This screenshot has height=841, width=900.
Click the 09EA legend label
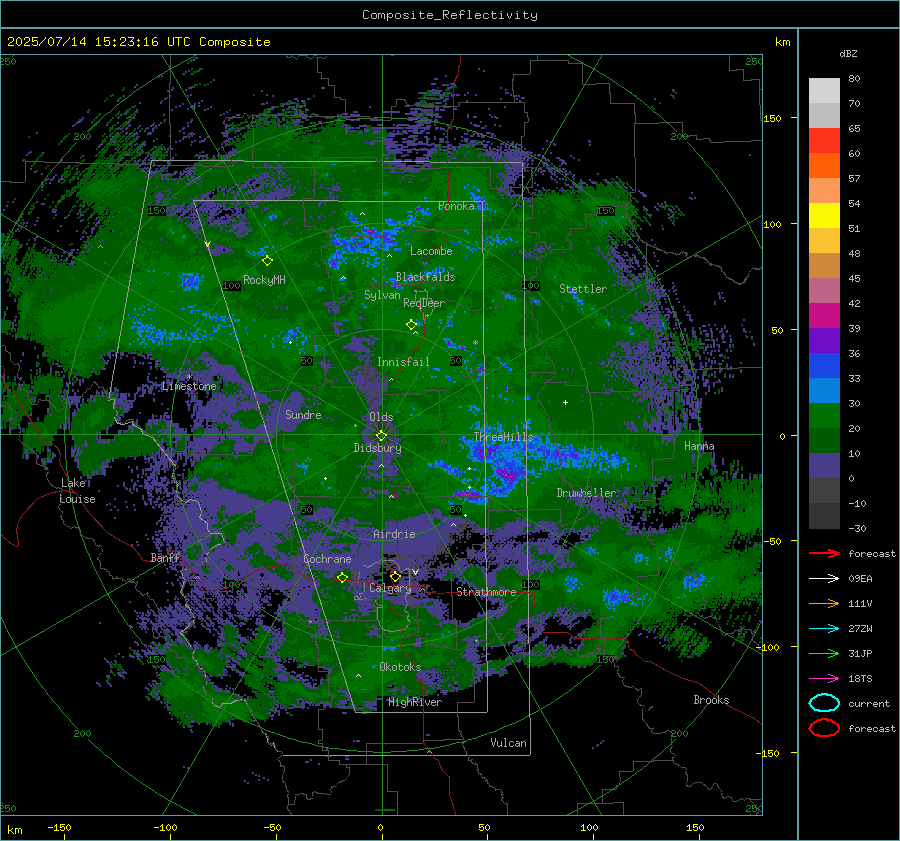point(860,579)
